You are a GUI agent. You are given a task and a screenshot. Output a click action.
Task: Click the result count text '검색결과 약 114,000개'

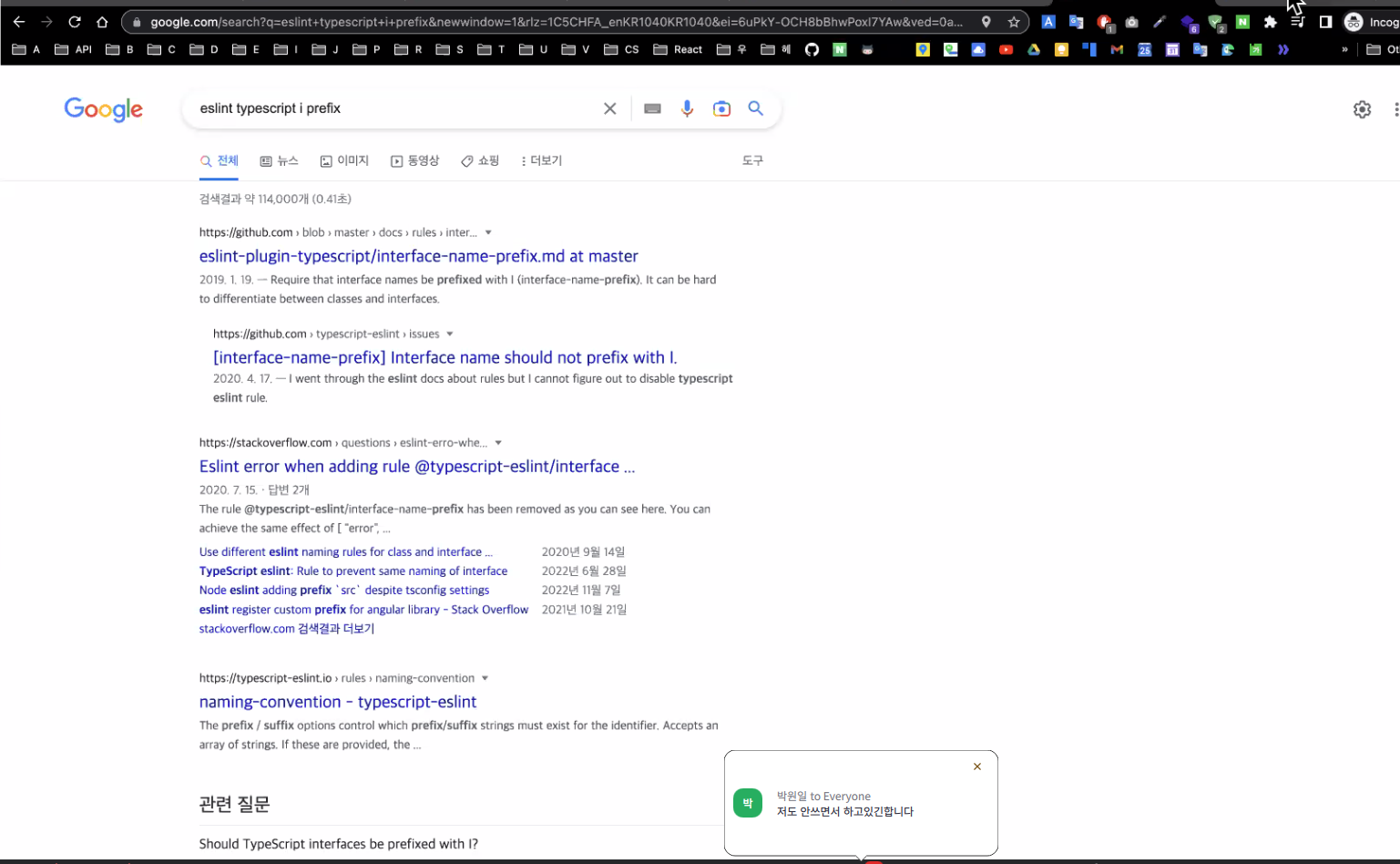point(275,199)
